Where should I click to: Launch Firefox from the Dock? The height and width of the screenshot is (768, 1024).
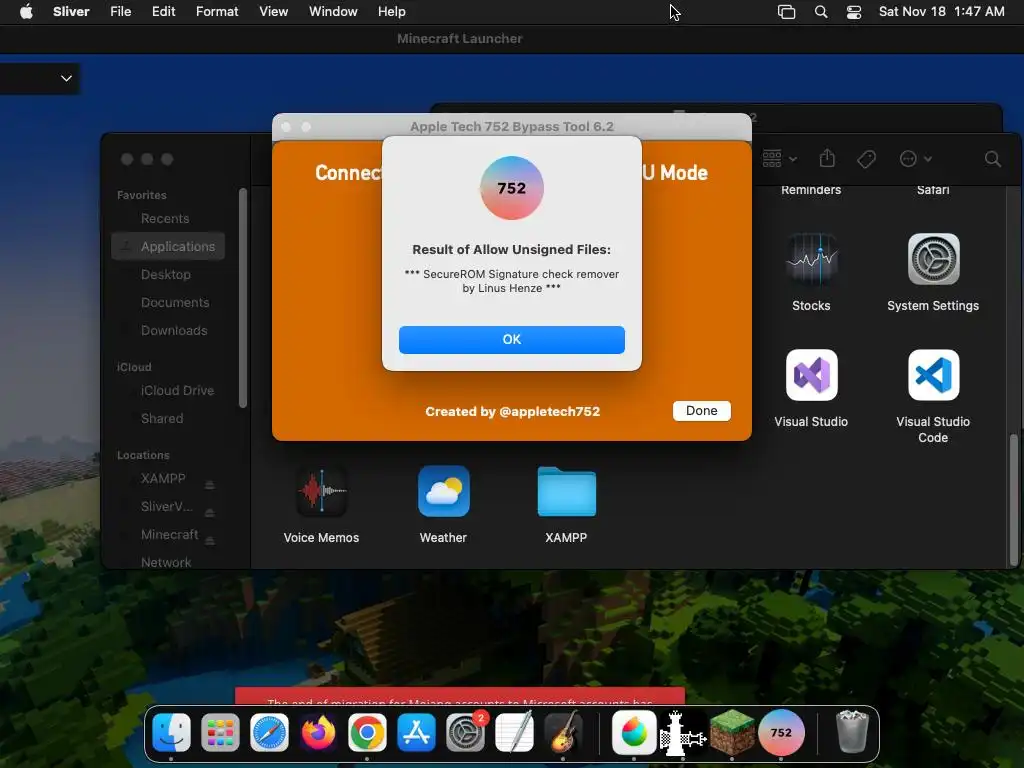point(318,732)
